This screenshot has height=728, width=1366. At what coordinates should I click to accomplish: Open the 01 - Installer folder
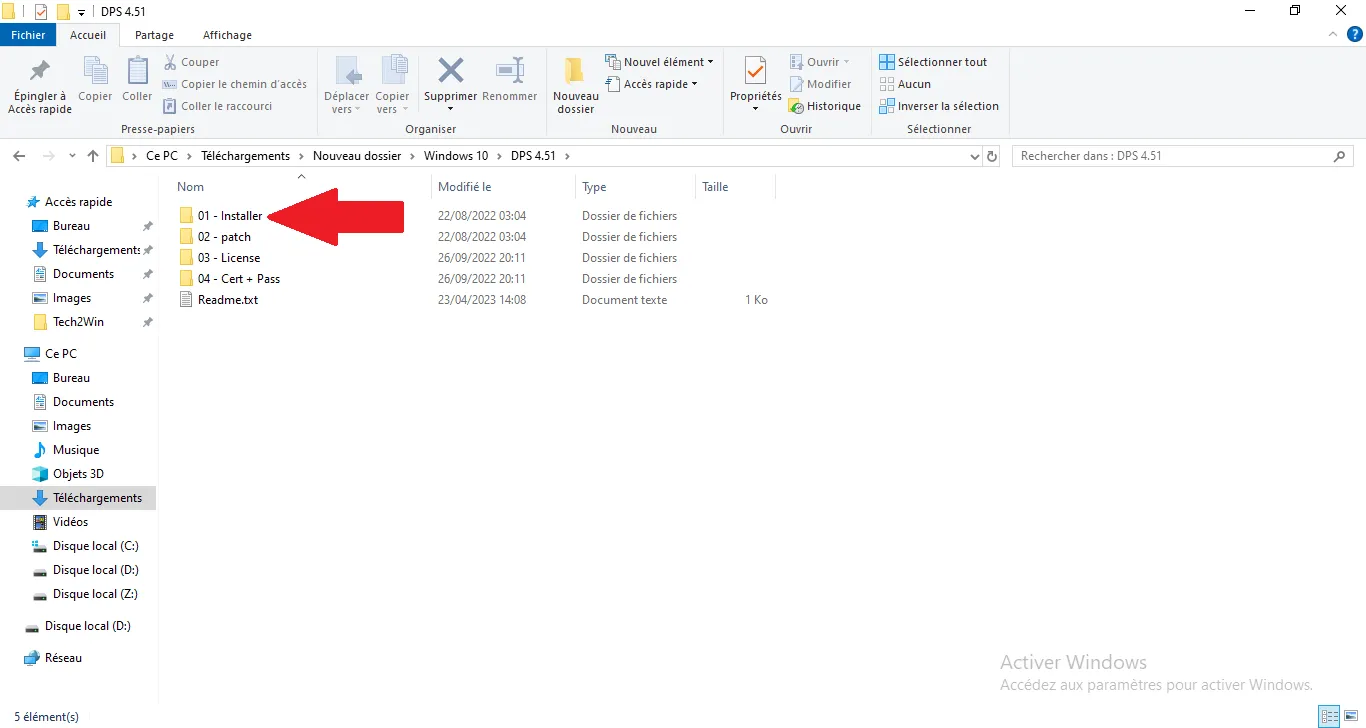pos(231,215)
